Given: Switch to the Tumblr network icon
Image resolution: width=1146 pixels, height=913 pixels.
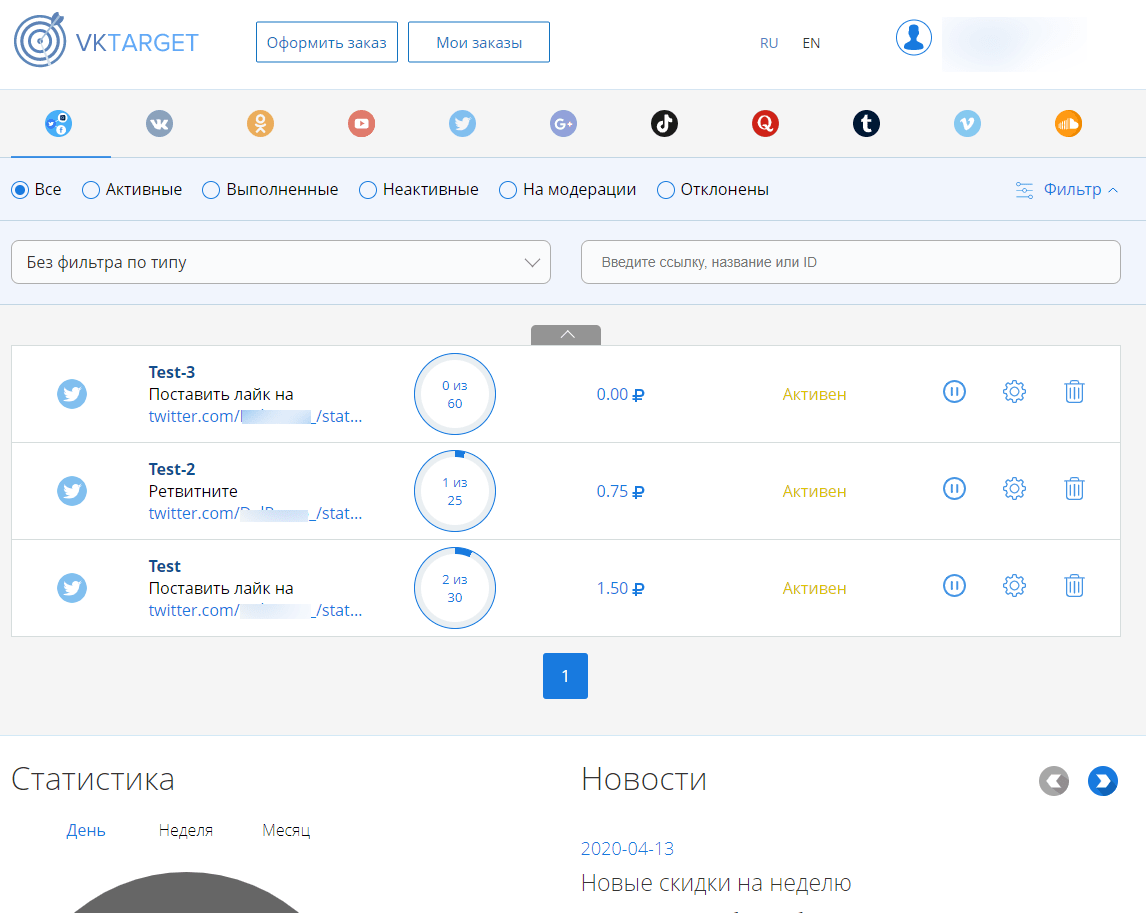Looking at the screenshot, I should point(866,124).
